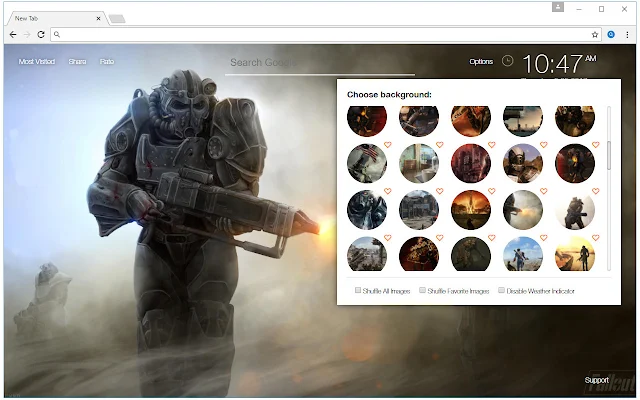Pick the city skyline over water thumbnail
This screenshot has width=640, height=400.
523,121
